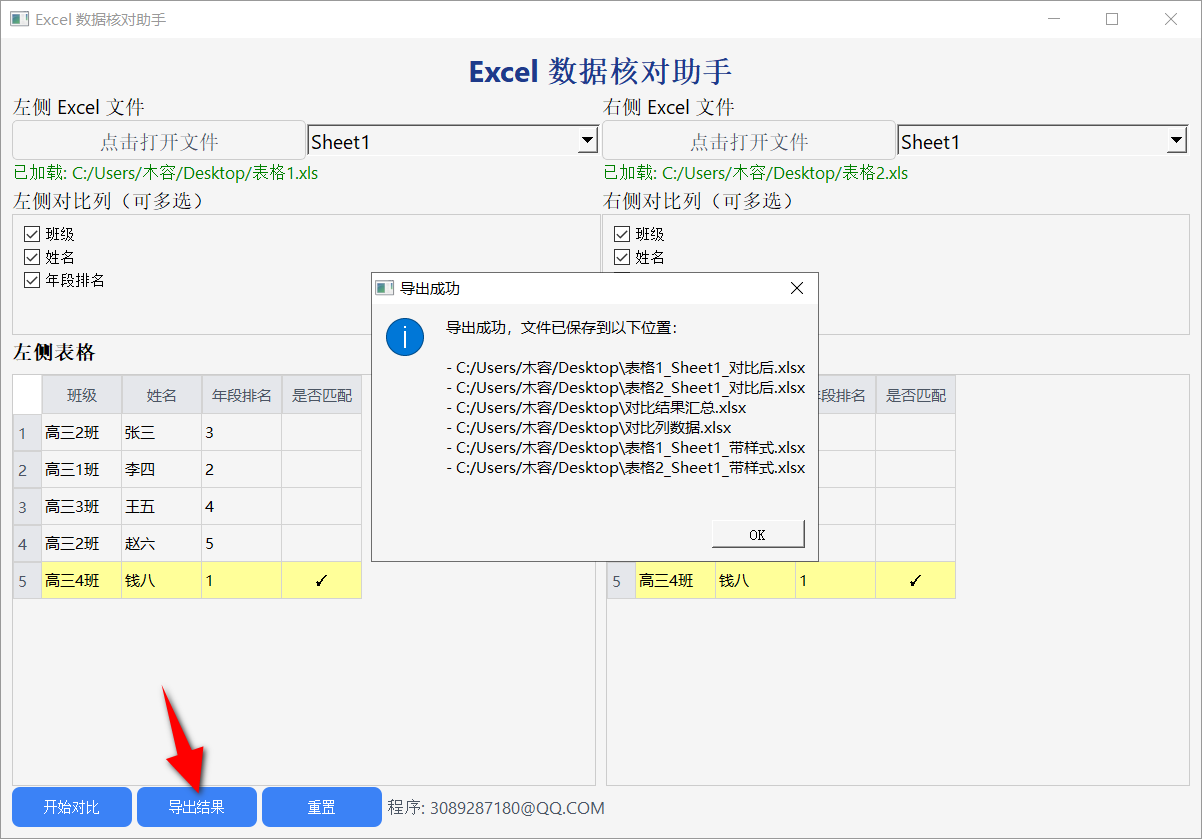Open the right Sheet1 dropdown
1202x839 pixels.
tap(1177, 140)
